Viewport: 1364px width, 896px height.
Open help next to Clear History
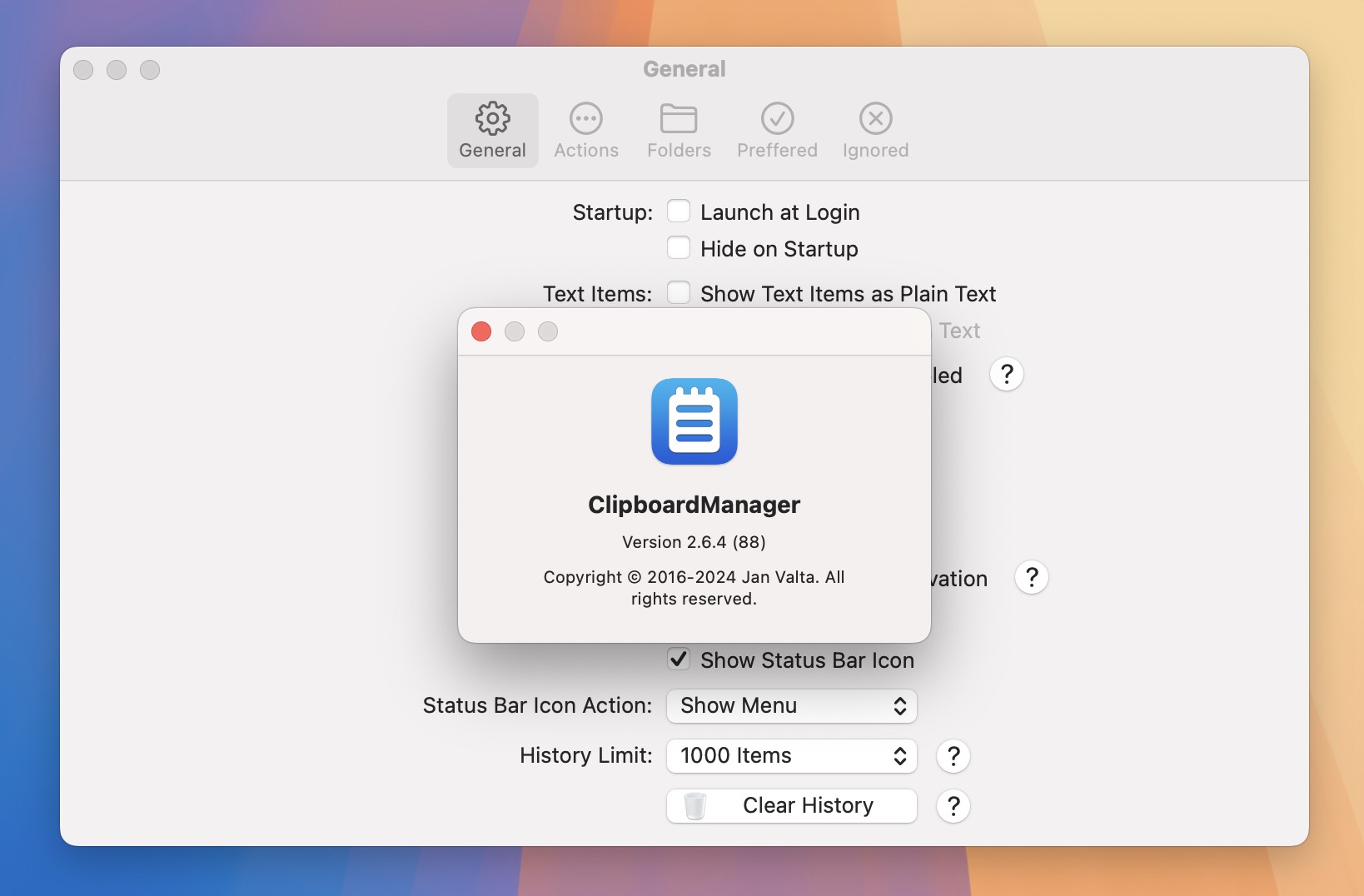[953, 806]
